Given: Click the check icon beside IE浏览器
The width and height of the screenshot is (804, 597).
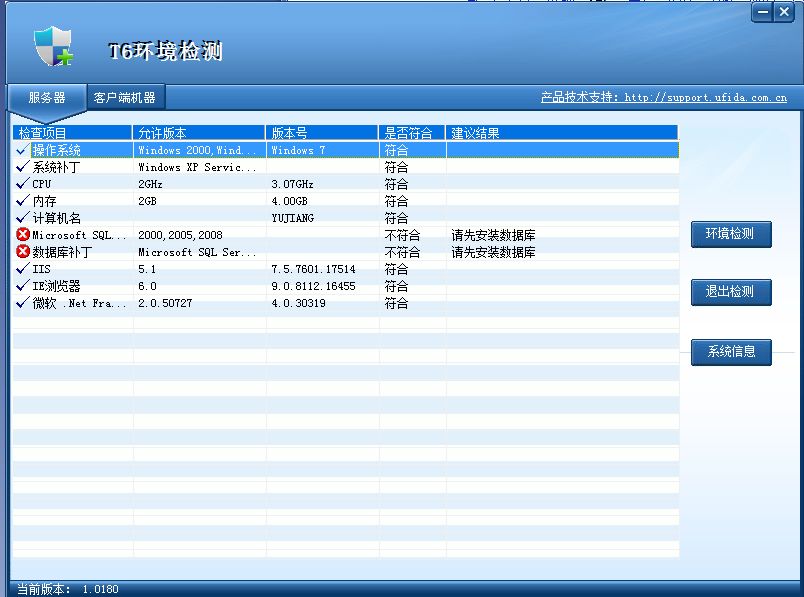Looking at the screenshot, I should pyautogui.click(x=22, y=286).
